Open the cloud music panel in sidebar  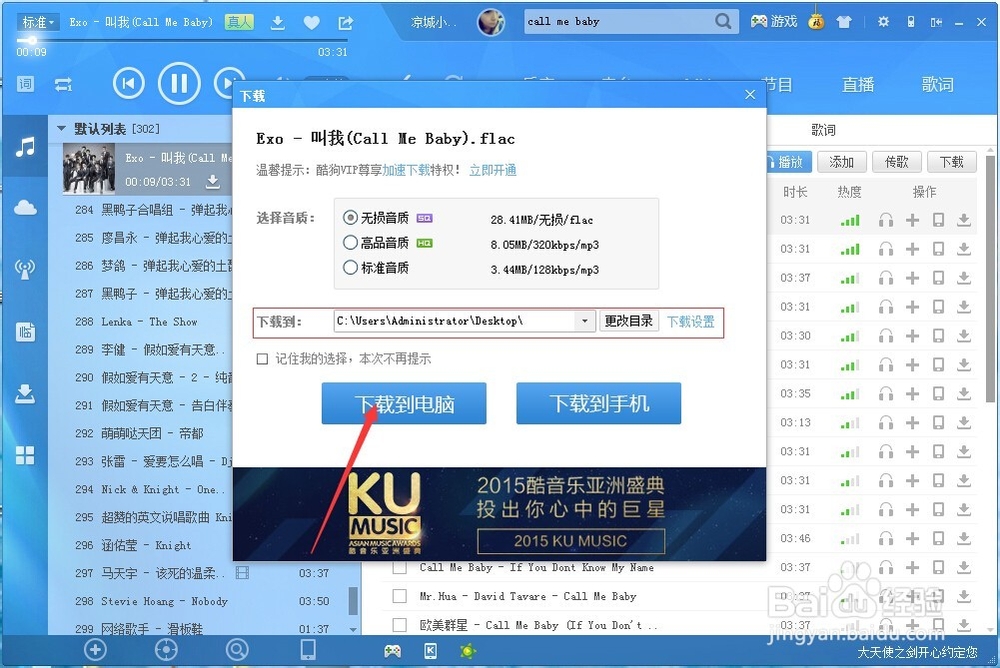[25, 208]
